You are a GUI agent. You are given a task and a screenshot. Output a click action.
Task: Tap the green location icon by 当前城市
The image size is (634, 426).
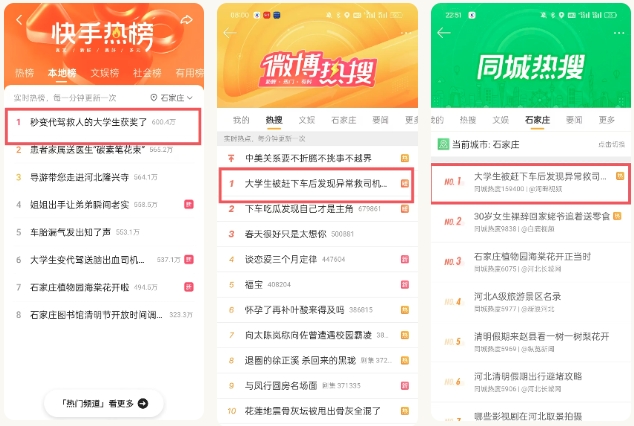[443, 144]
